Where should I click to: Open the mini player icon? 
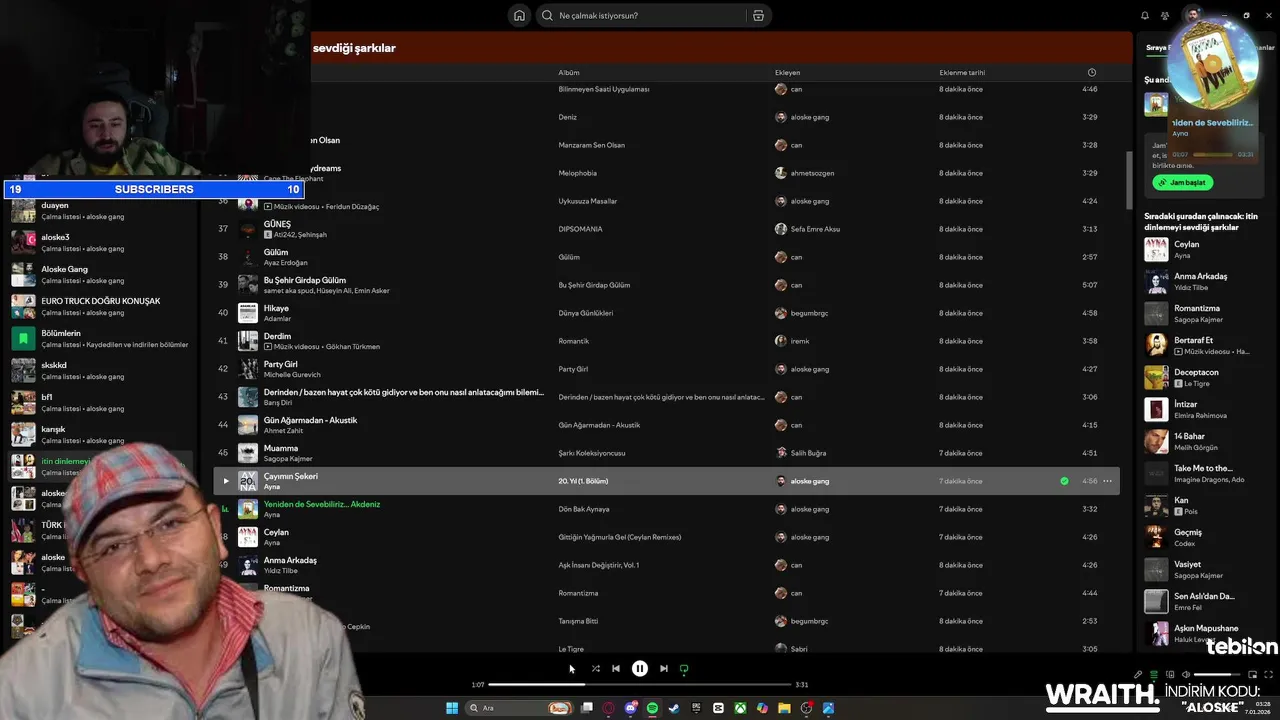[1252, 675]
